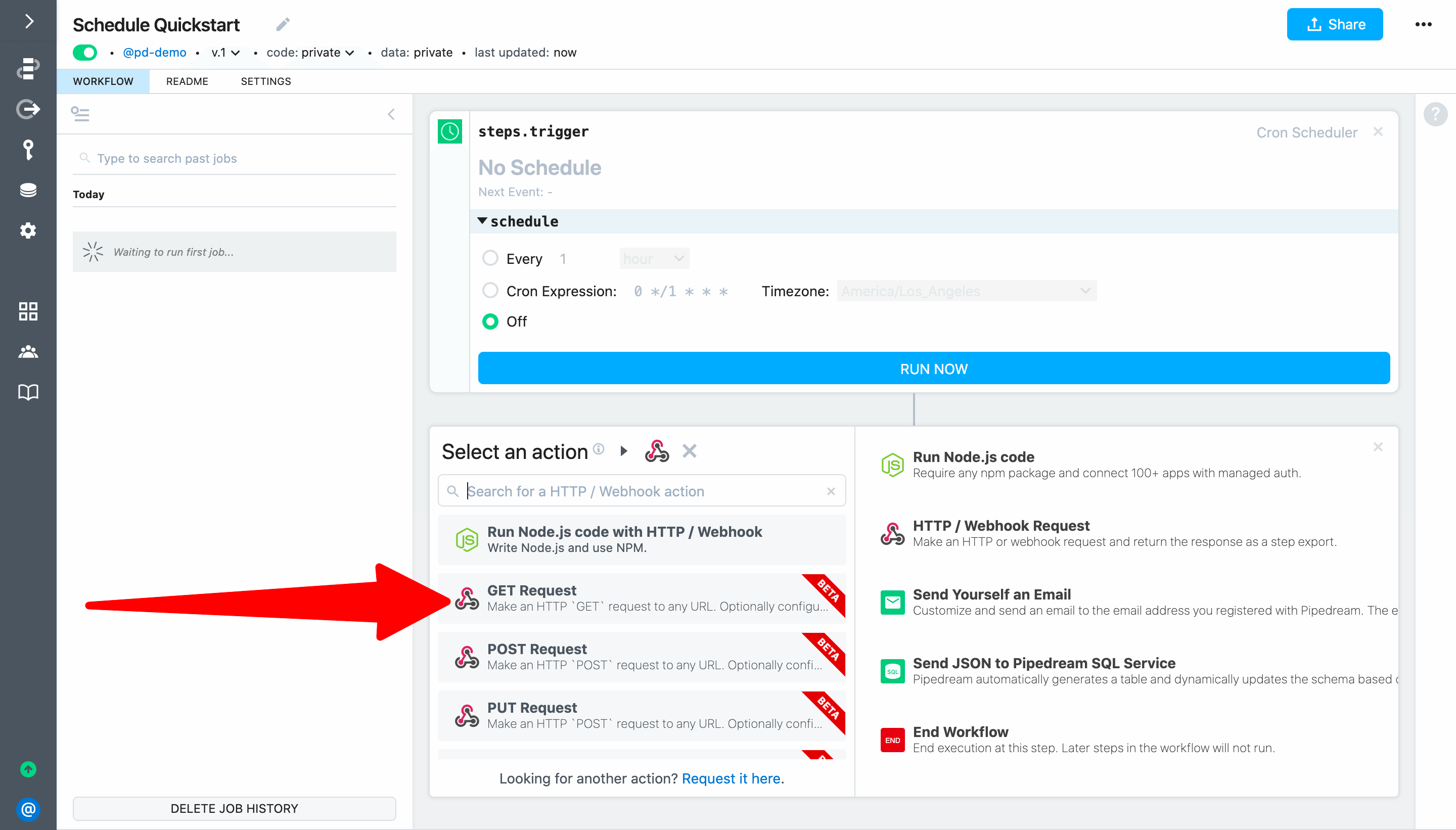Choose the GET Request action
The height and width of the screenshot is (830, 1456).
[642, 598]
